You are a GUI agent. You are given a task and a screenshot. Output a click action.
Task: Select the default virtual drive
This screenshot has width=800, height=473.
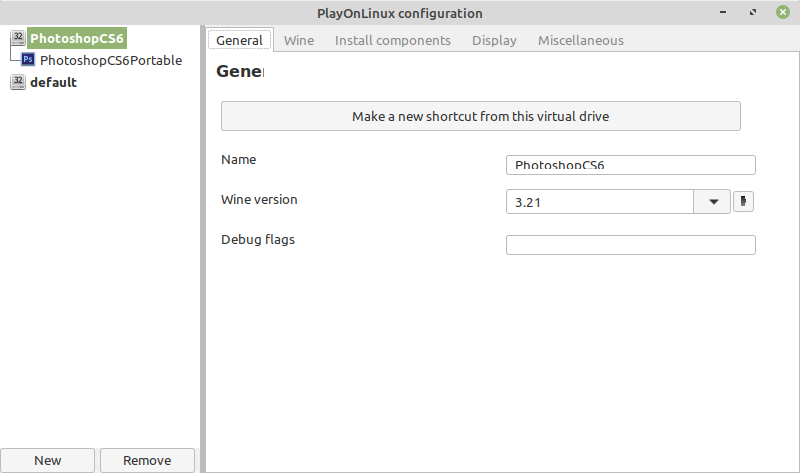point(53,82)
